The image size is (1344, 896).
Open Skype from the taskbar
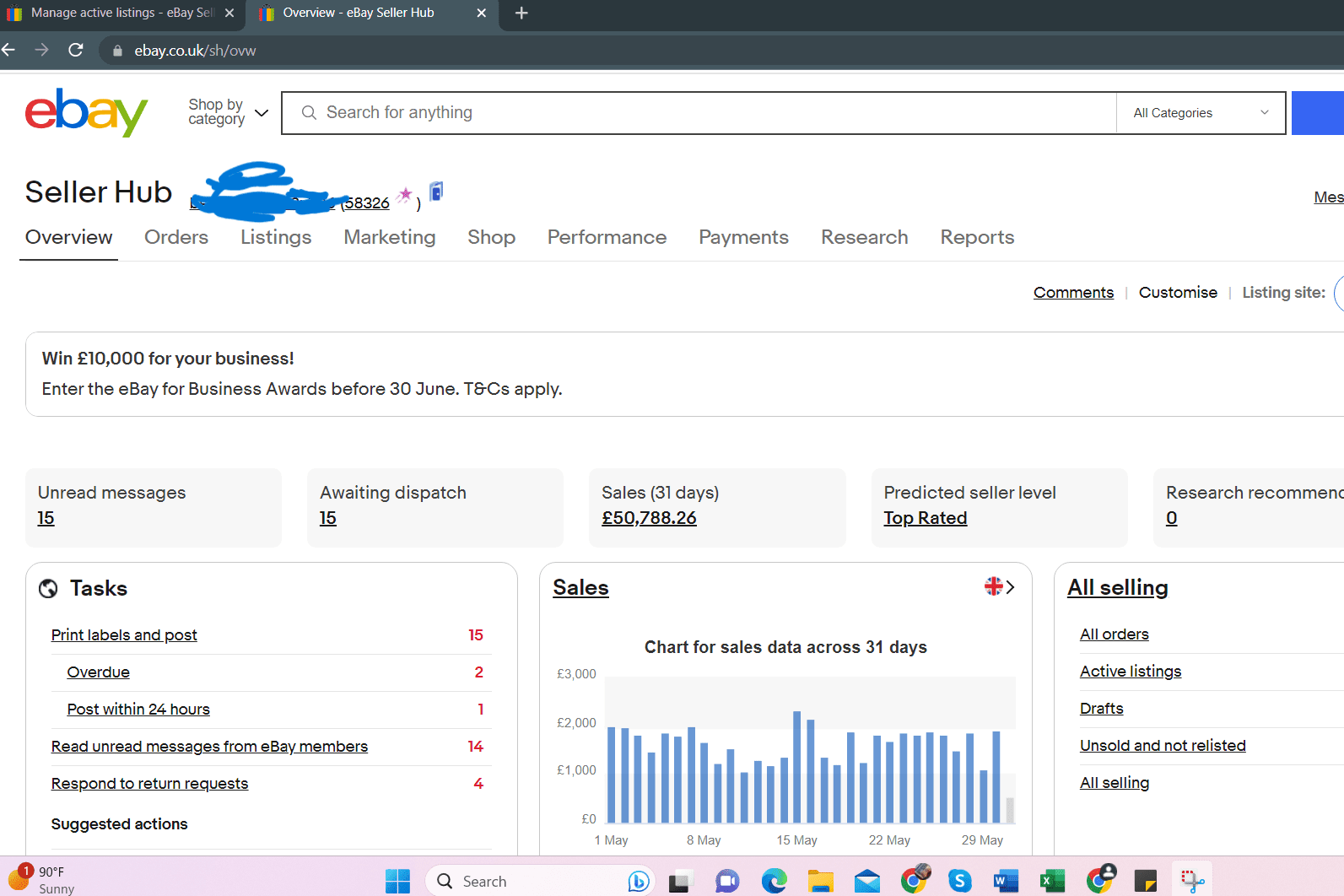pyautogui.click(x=960, y=881)
